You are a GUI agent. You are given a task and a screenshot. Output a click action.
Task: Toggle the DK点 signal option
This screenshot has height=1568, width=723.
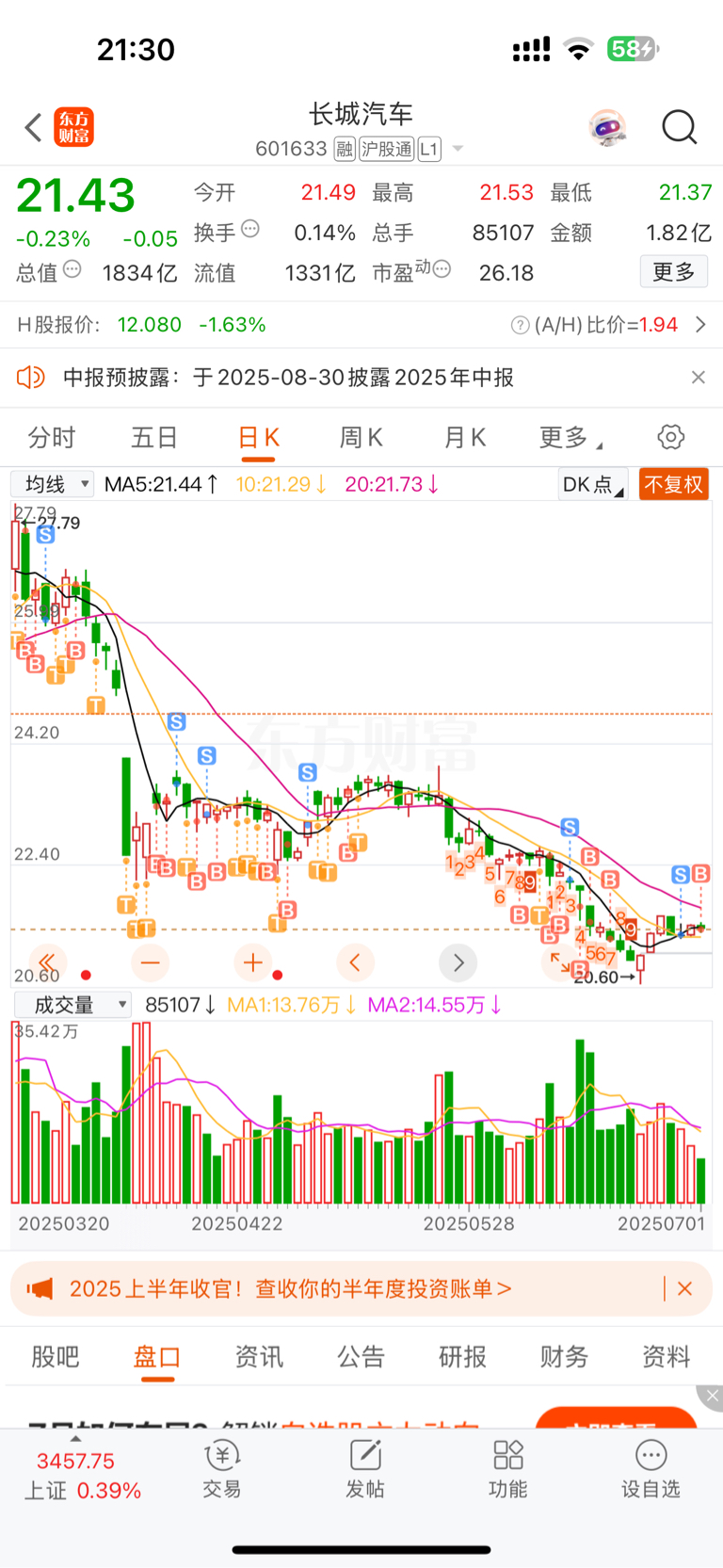593,484
